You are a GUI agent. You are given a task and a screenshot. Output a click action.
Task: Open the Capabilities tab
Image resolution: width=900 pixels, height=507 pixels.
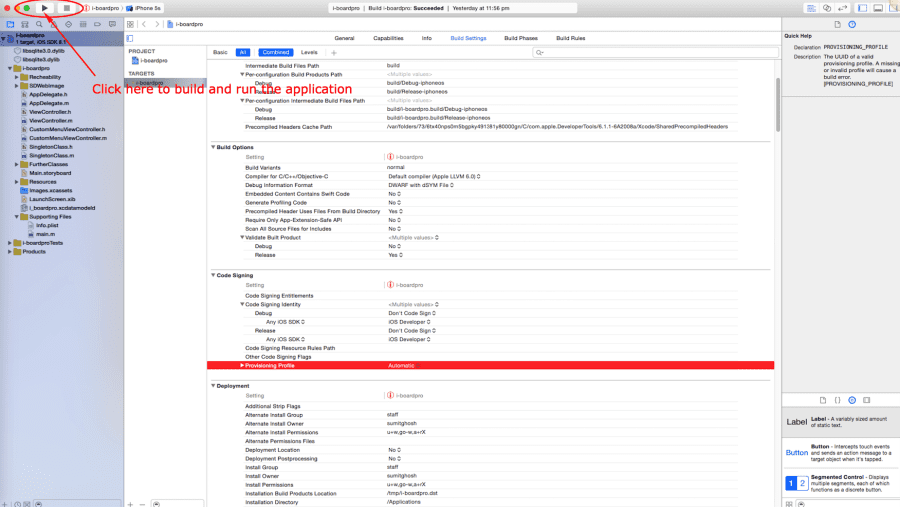388,38
